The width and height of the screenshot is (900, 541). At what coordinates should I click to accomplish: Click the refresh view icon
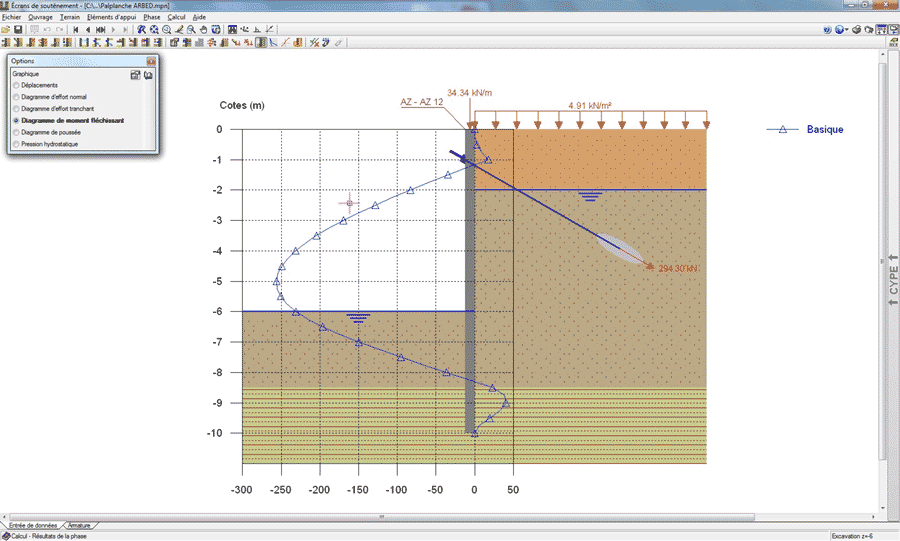click(x=216, y=29)
